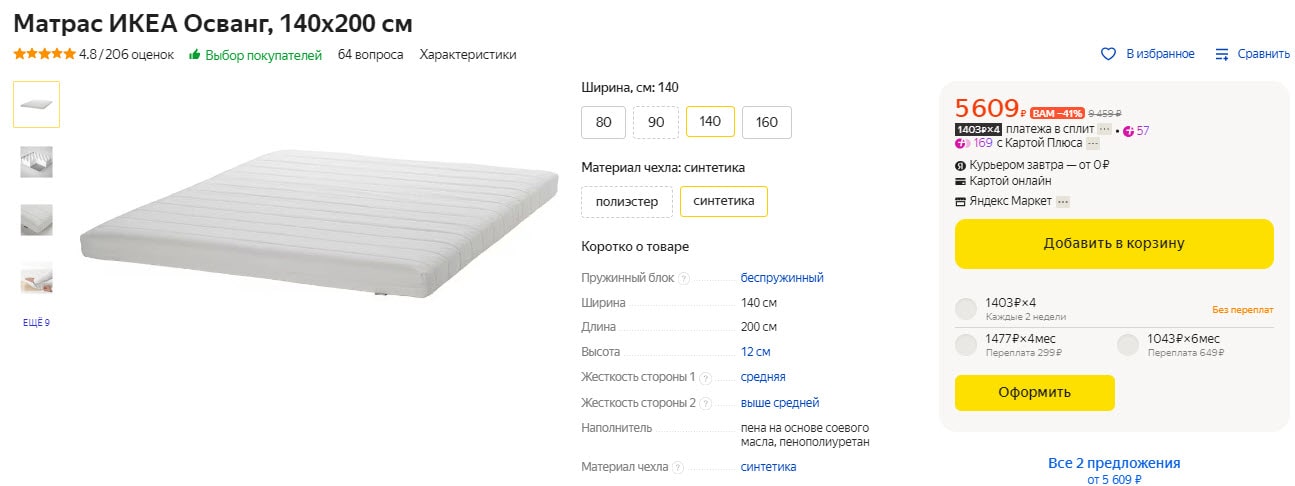The image size is (1295, 486).
Task: Select the 1477₽×4мес installment option
Action: coord(966,345)
